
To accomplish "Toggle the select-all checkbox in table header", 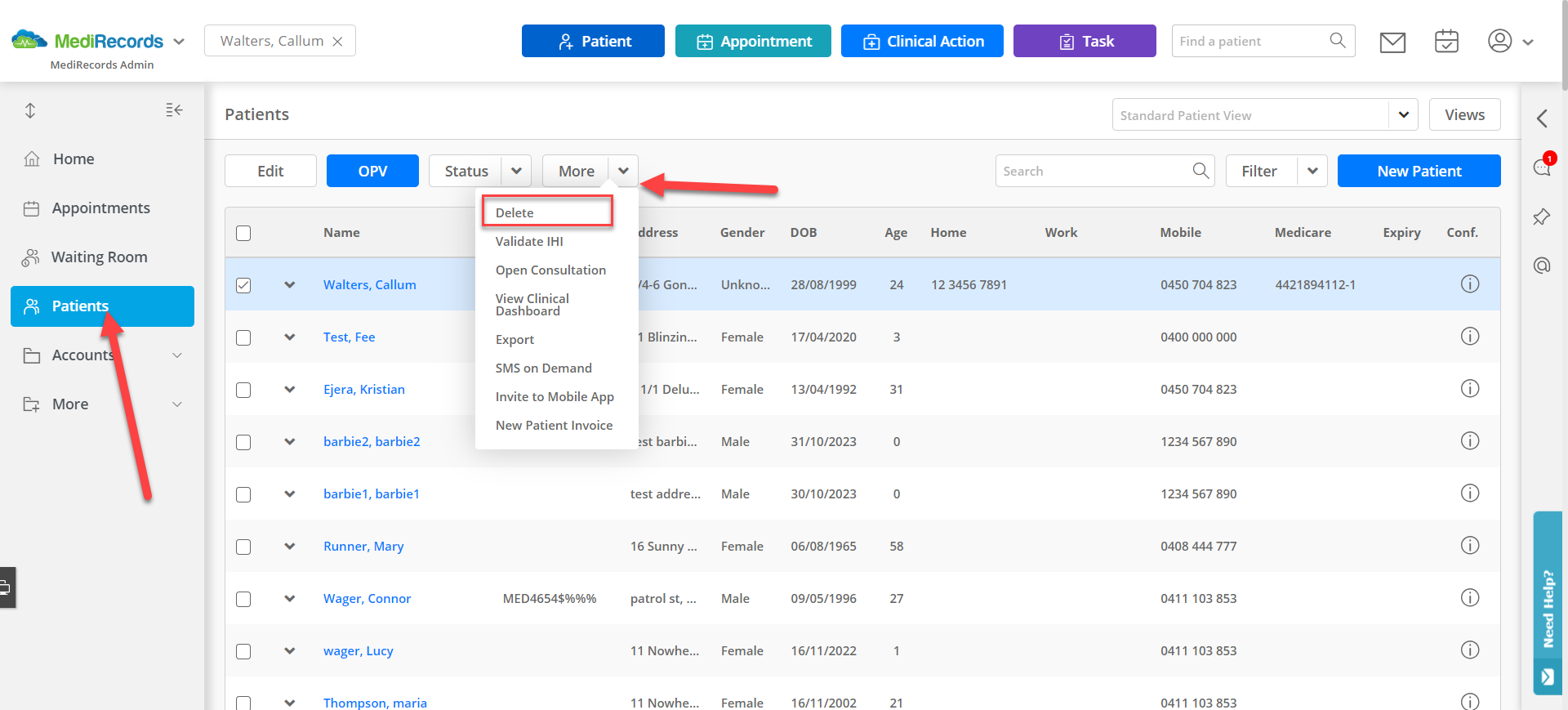I will 243,233.
